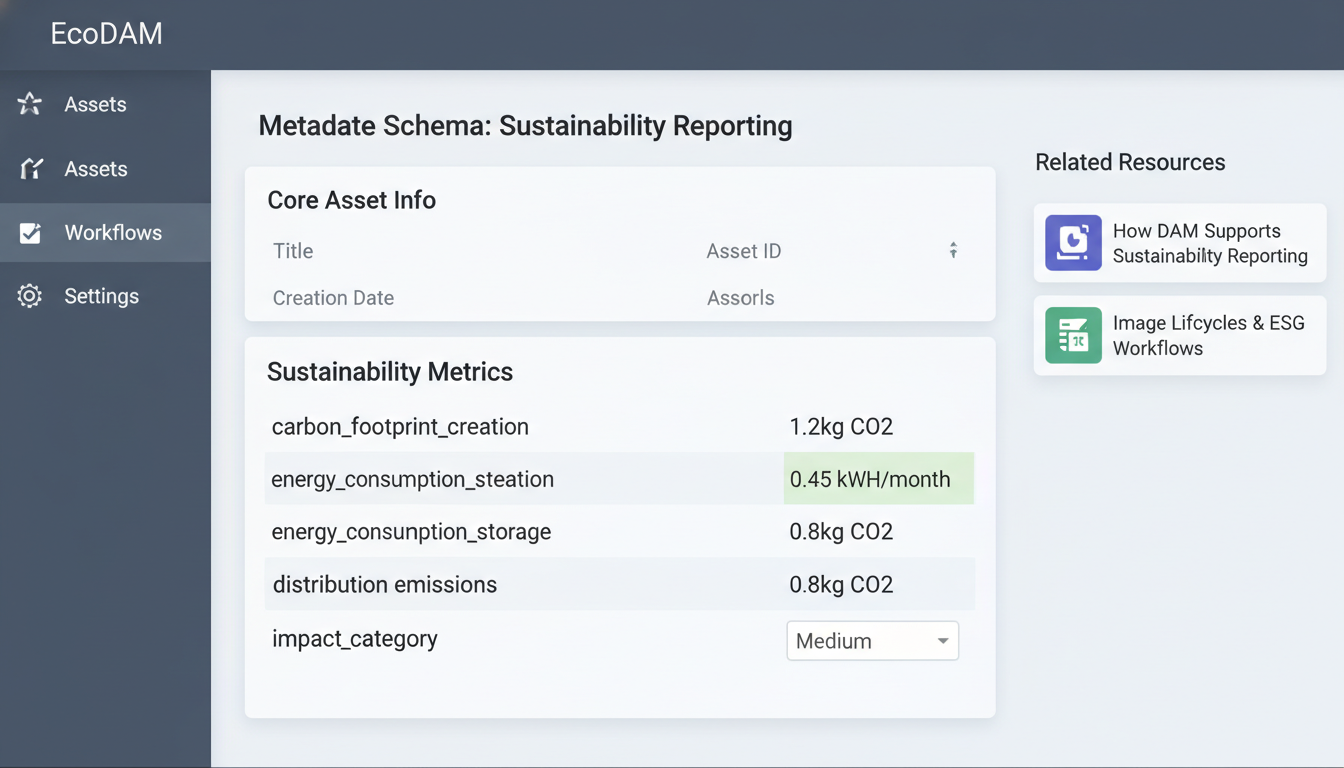The image size is (1344, 768).
Task: Open the How DAM Supports Sustainability Reporting resource
Action: point(1179,242)
